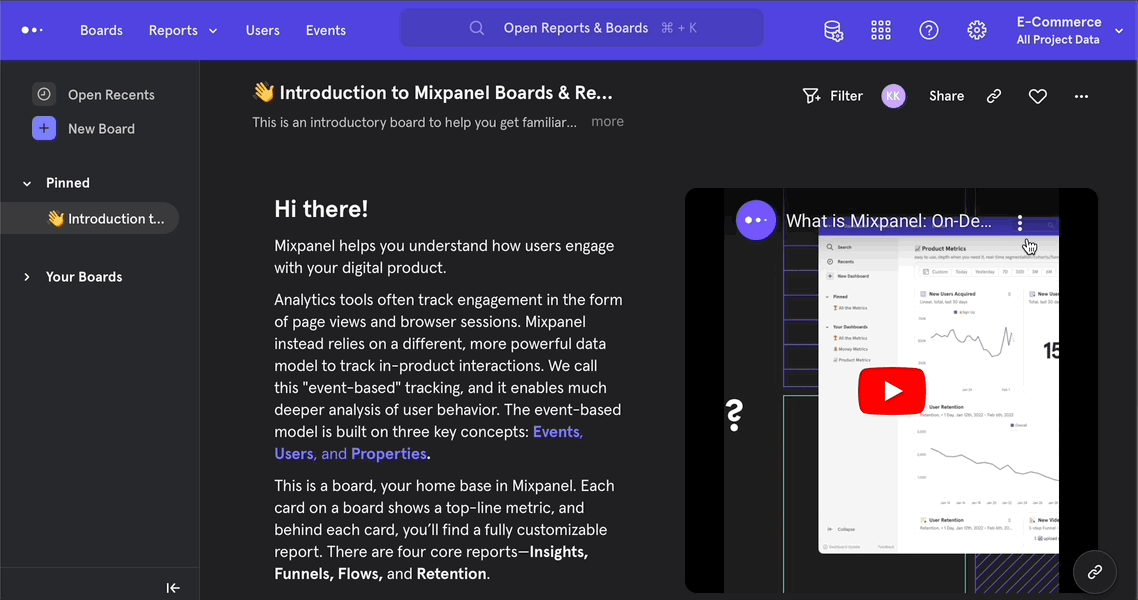Open the Reports dropdown menu
Viewport: 1138px width, 600px height.
click(x=183, y=30)
